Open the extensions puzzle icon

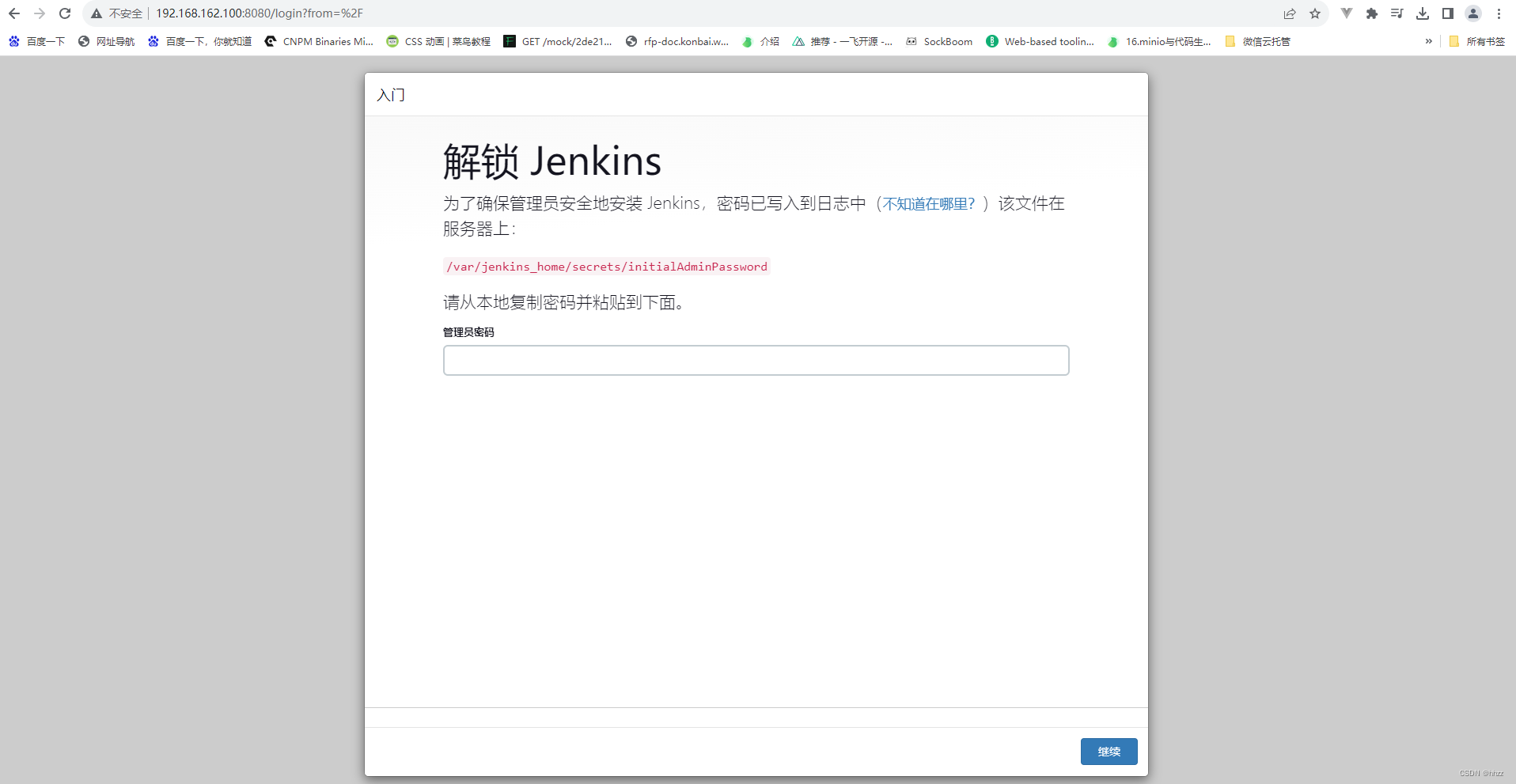coord(1372,13)
